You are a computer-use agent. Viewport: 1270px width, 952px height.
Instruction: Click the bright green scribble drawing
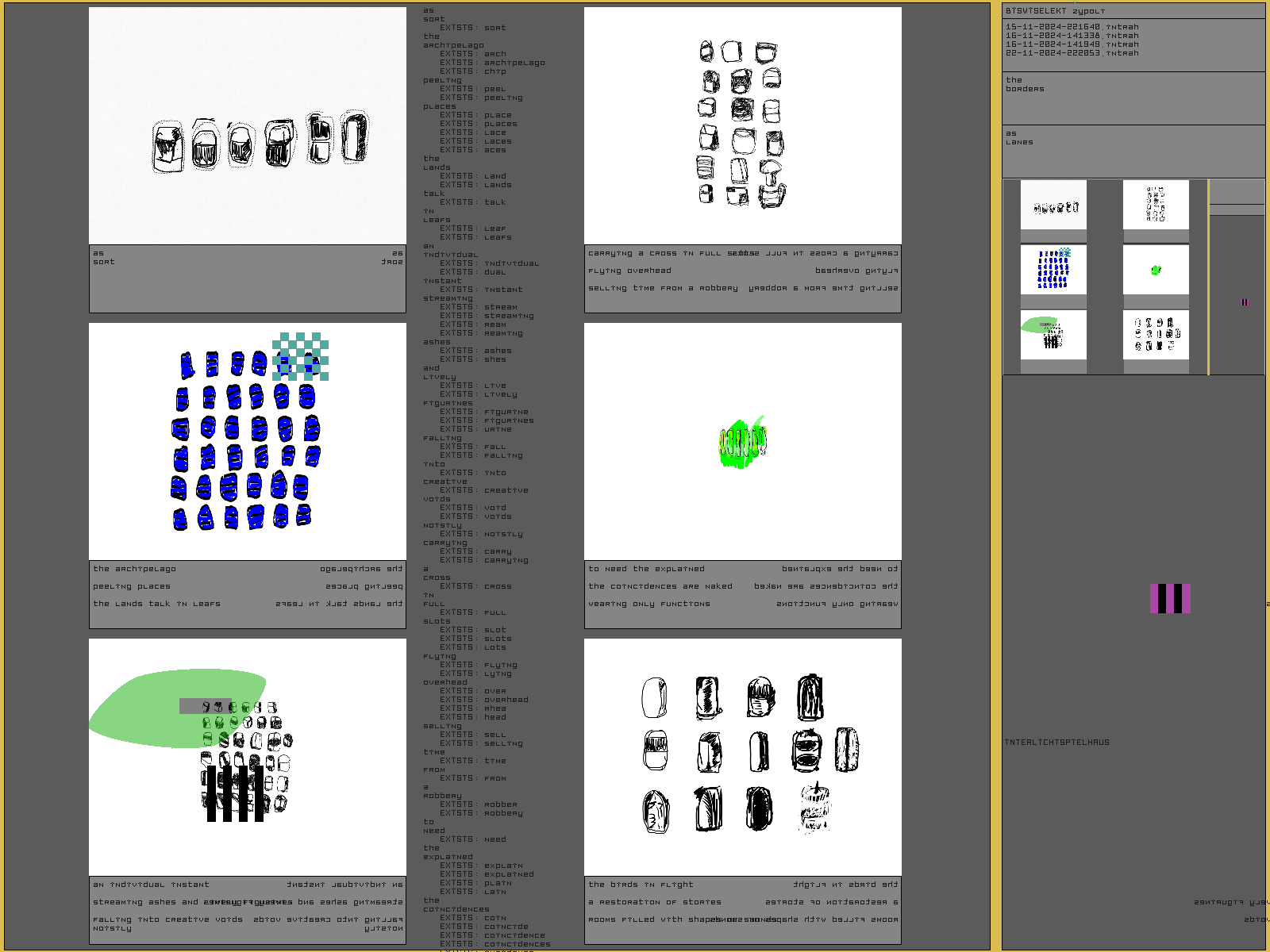point(742,443)
